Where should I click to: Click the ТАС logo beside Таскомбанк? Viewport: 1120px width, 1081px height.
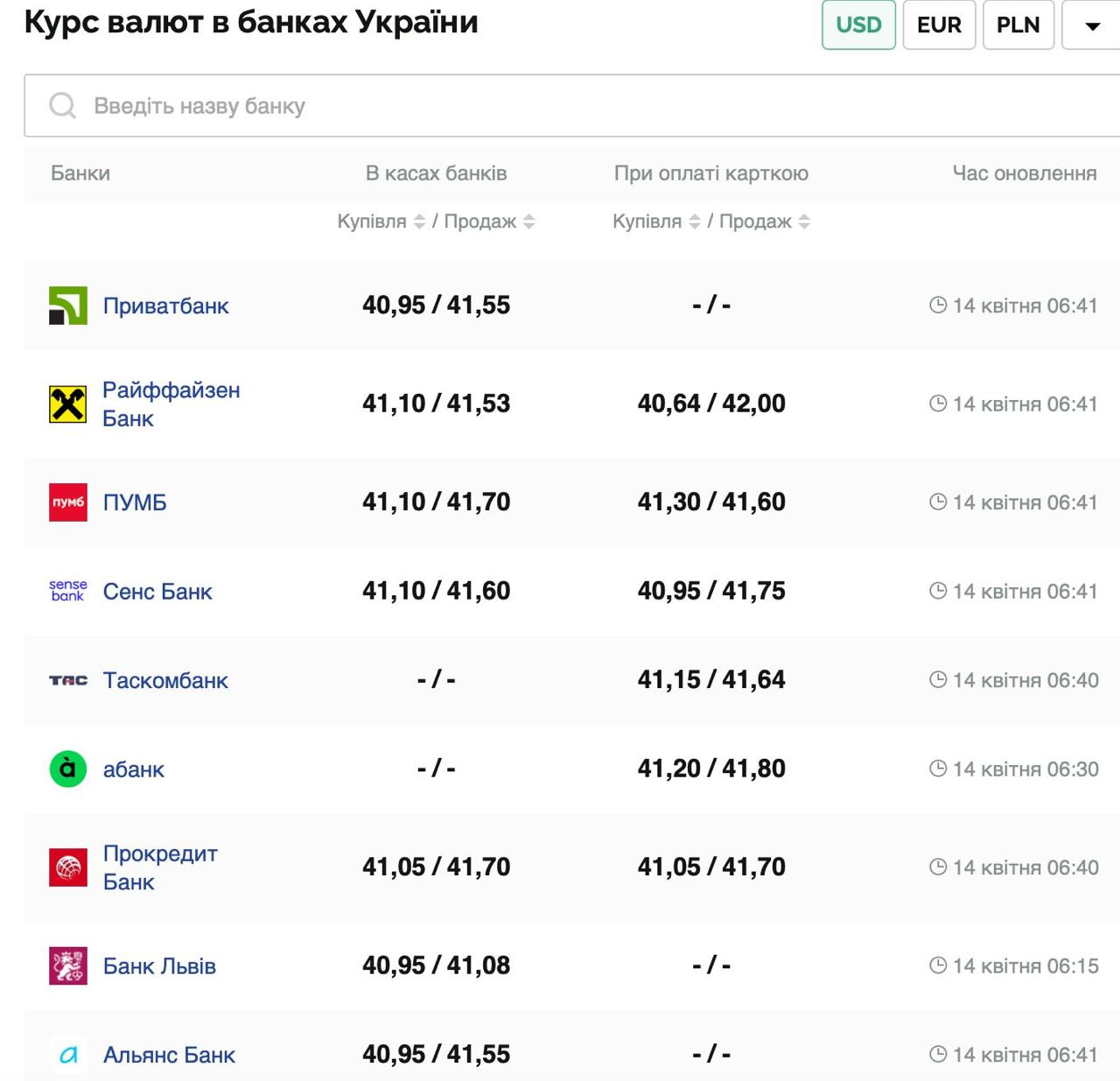click(67, 680)
